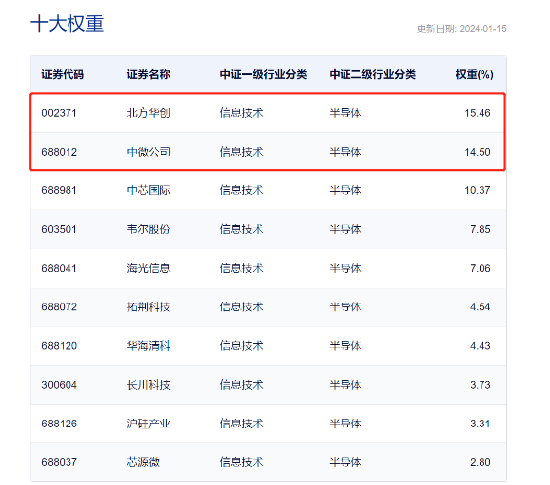The image size is (550, 485).
Task: Click stock code 688981
Action: coord(59,190)
